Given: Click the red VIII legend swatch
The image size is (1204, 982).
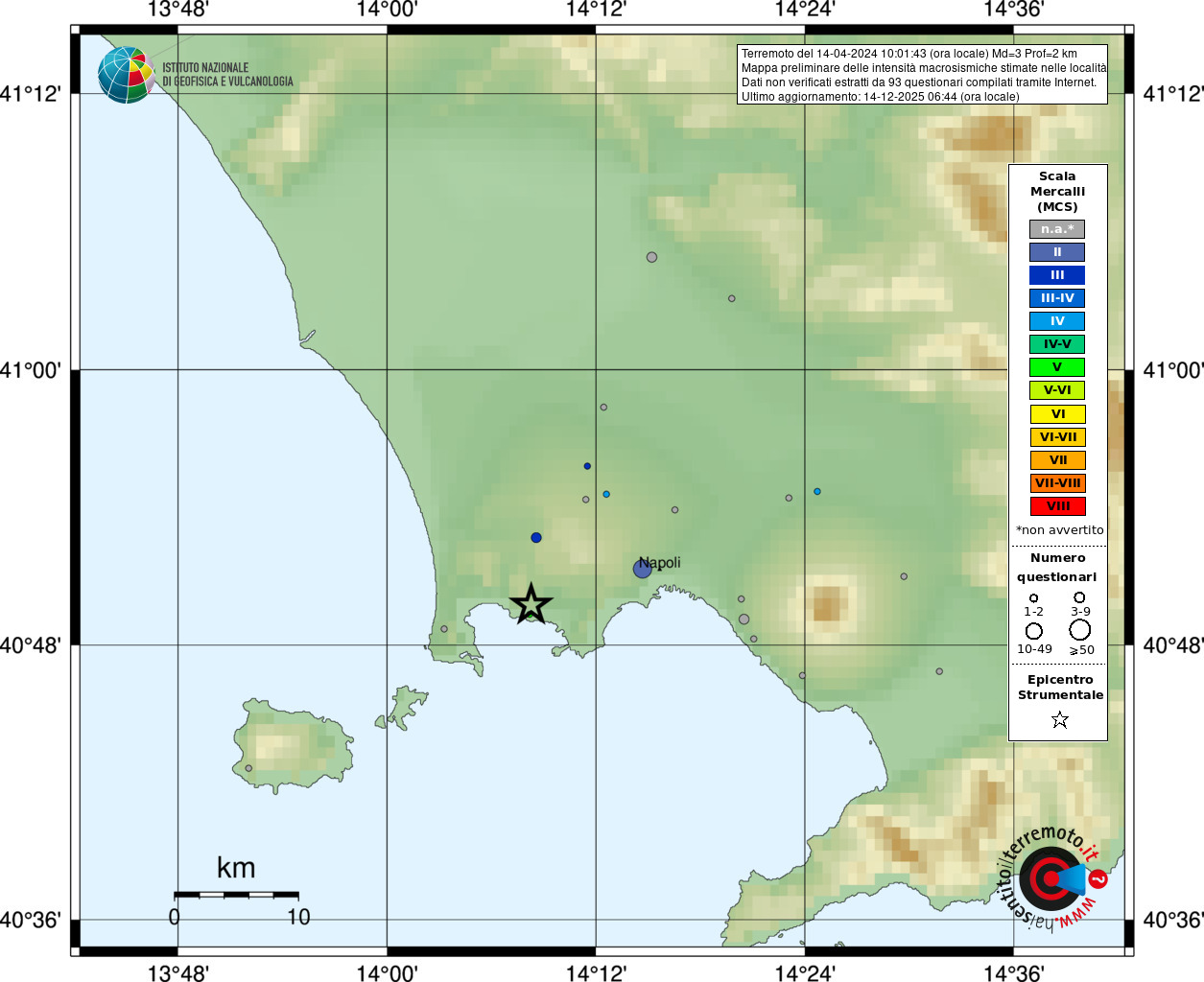Looking at the screenshot, I should pyautogui.click(x=1057, y=506).
